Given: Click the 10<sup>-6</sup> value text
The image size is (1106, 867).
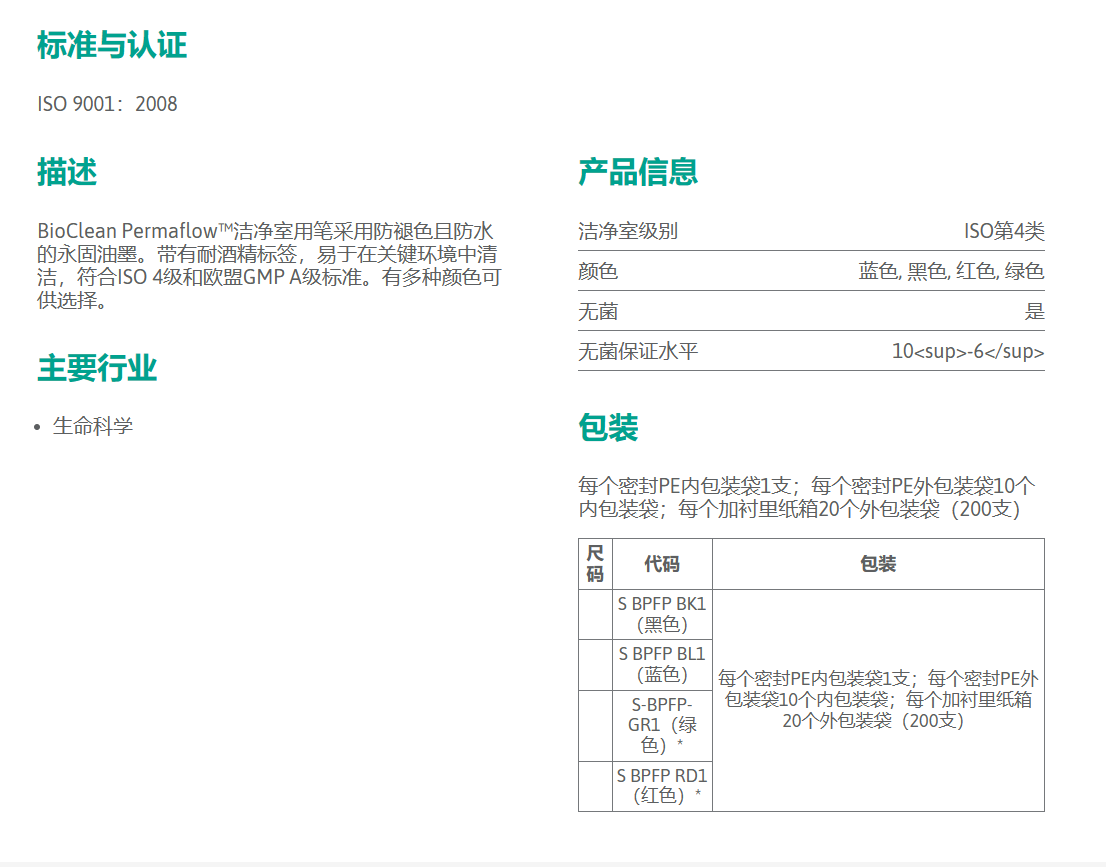Looking at the screenshot, I should [x=967, y=352].
